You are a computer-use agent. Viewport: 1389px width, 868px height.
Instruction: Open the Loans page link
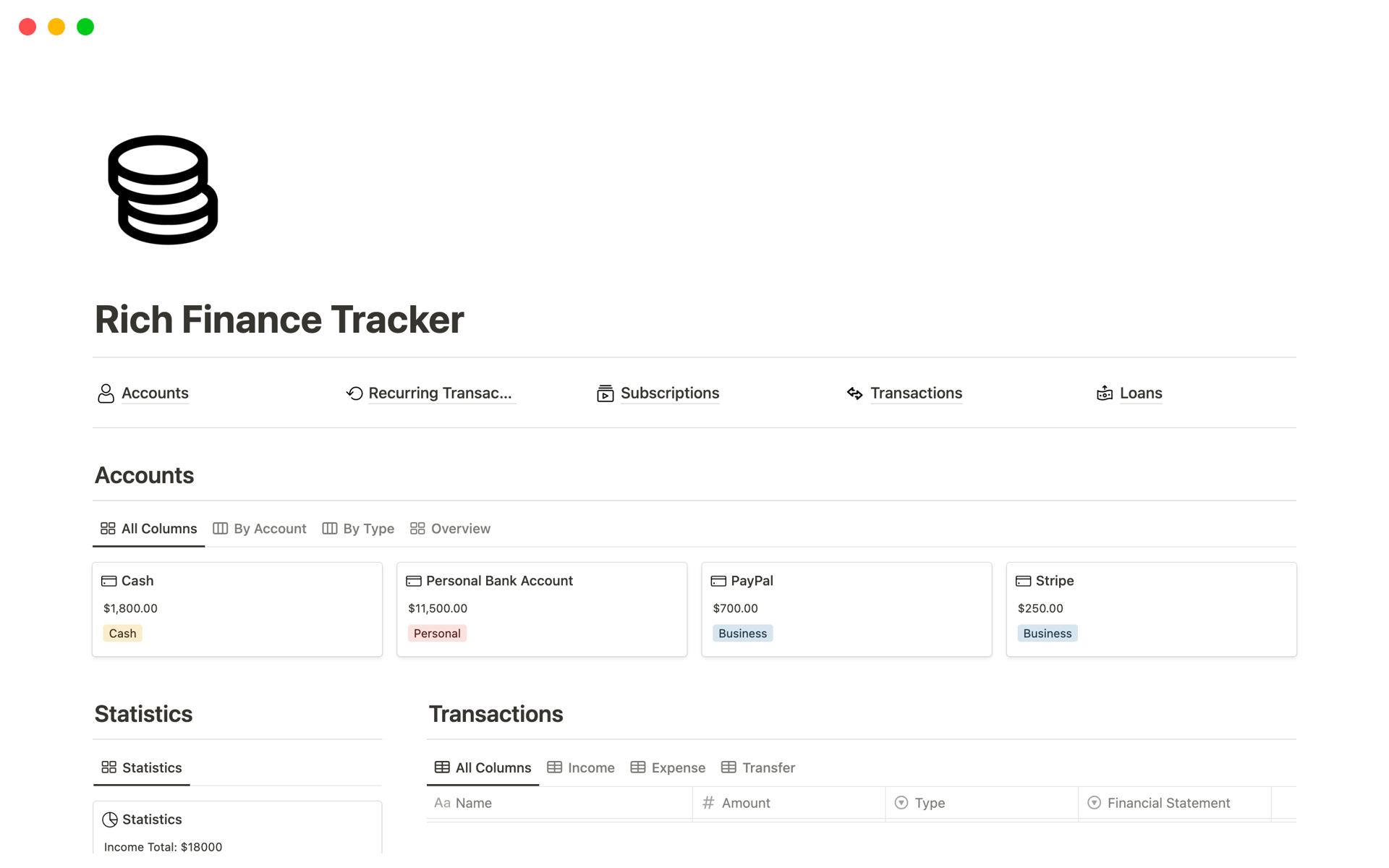tap(1140, 393)
